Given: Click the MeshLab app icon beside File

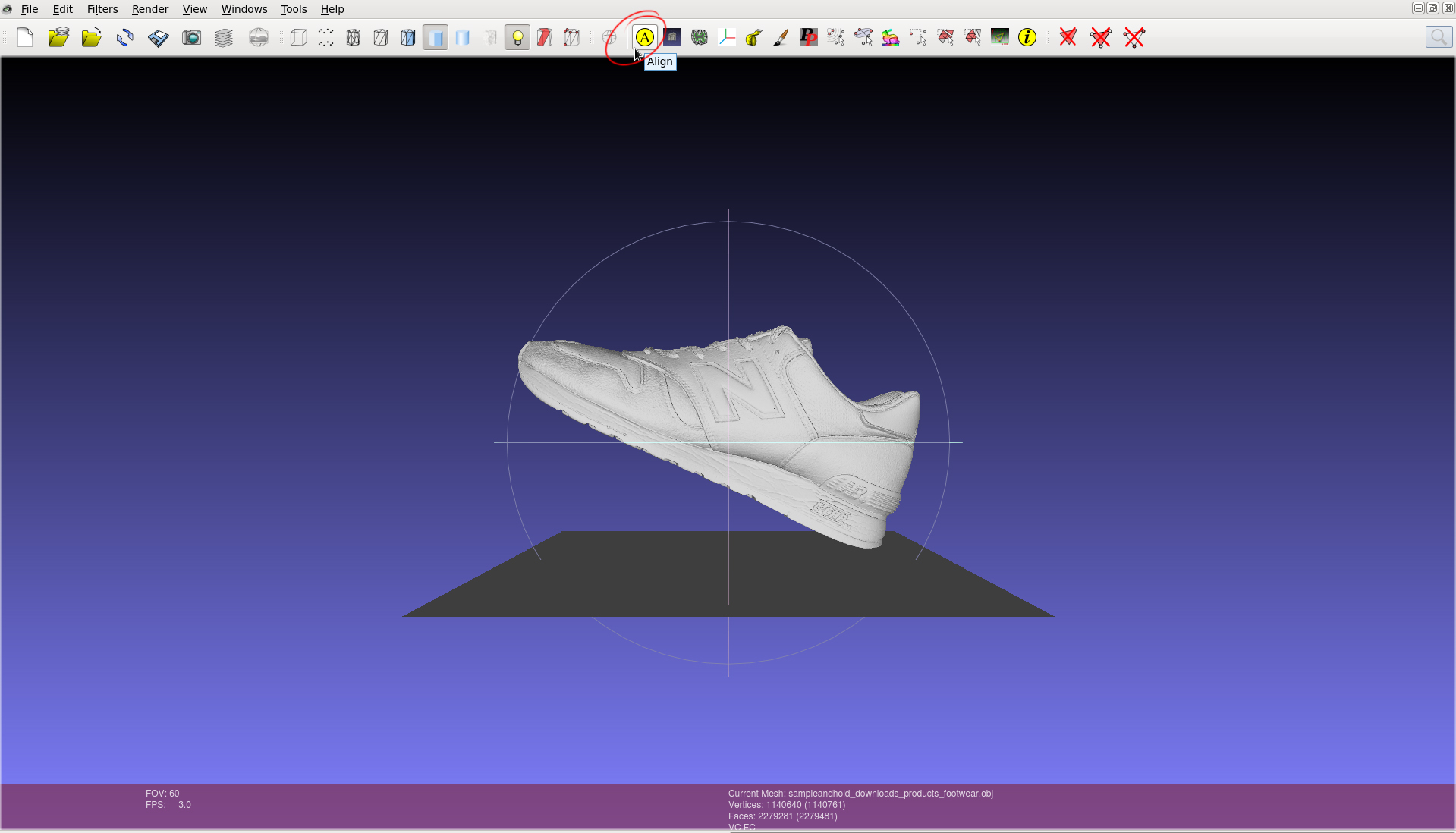Looking at the screenshot, I should click(x=8, y=9).
